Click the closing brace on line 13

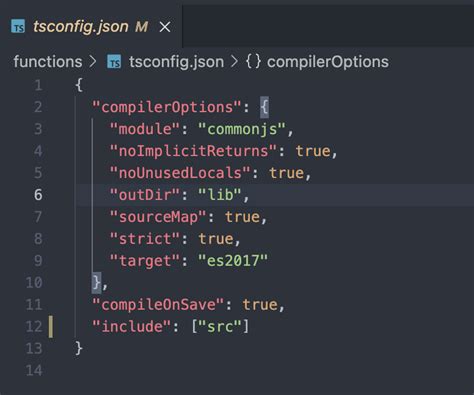[79, 349]
